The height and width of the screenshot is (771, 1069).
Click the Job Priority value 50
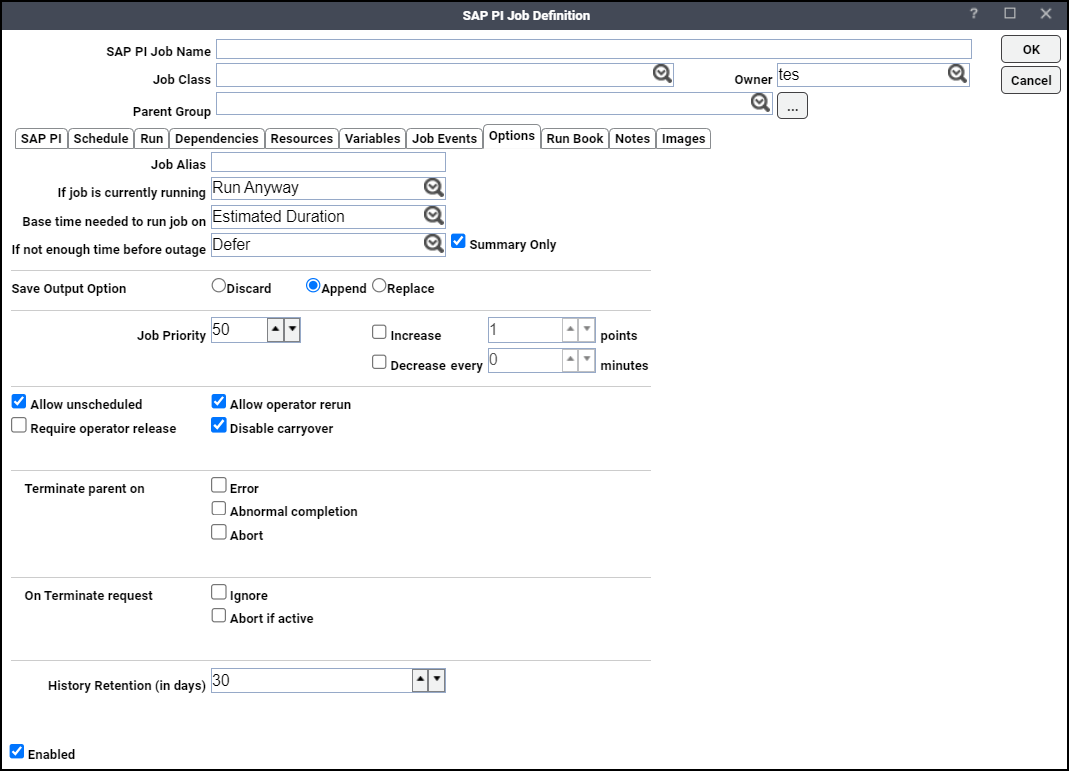point(239,330)
